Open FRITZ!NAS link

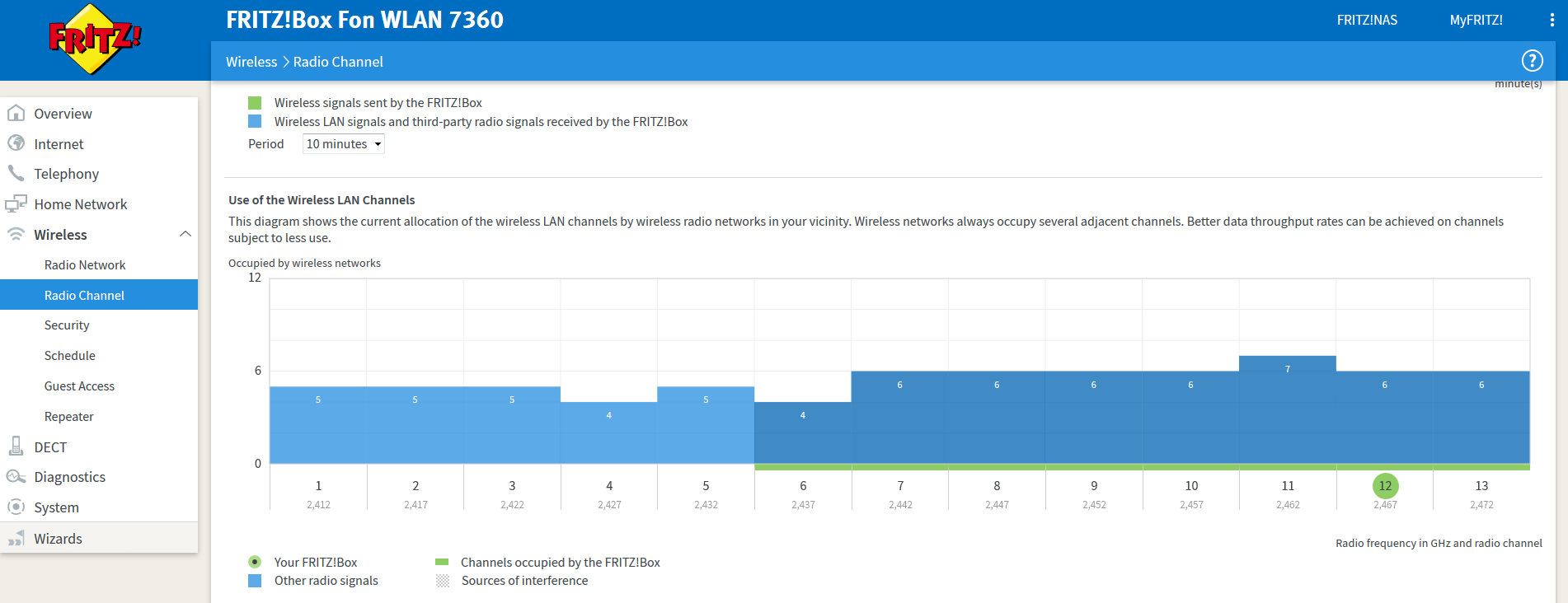click(x=1366, y=21)
